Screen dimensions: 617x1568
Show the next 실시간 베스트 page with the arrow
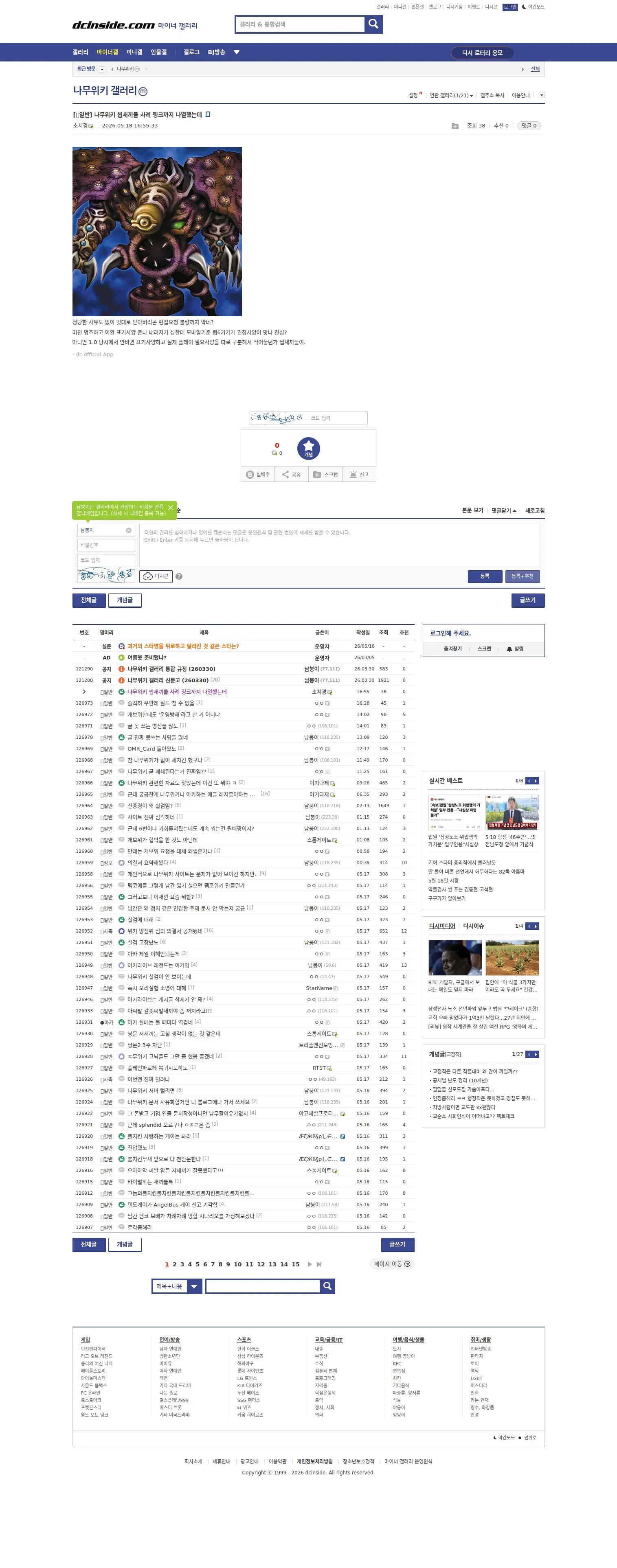point(536,780)
